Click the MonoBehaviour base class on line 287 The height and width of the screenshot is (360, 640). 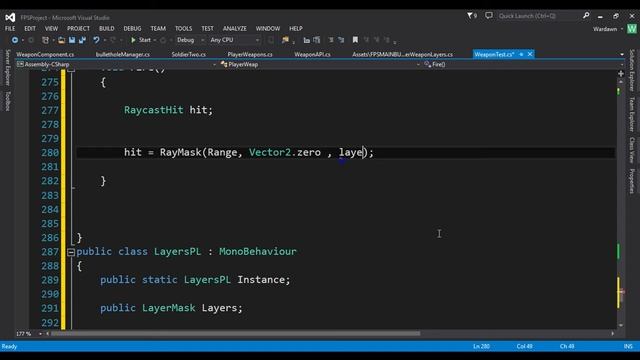tap(258, 251)
